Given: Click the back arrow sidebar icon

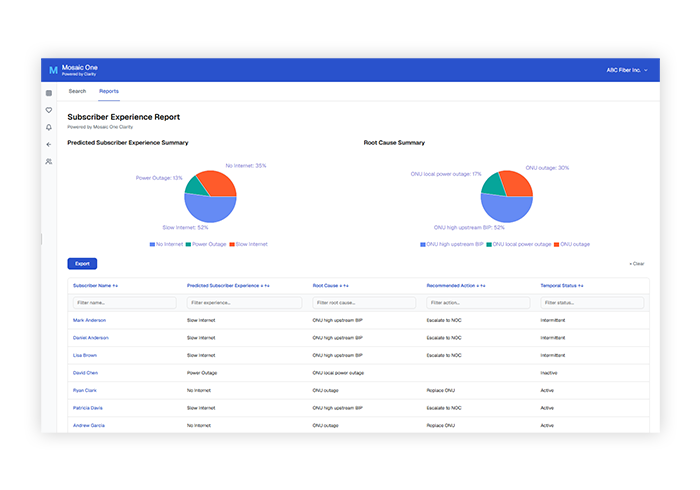Looking at the screenshot, I should [x=49, y=144].
